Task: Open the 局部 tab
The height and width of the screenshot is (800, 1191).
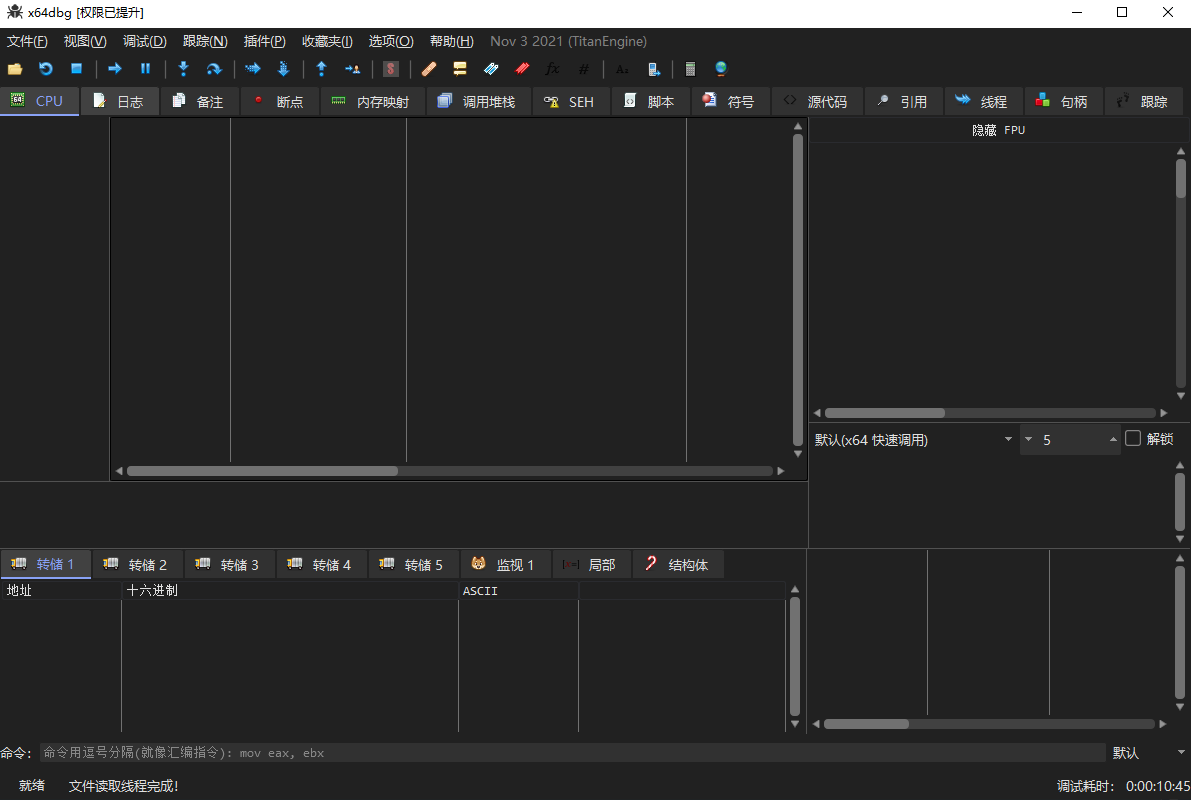Action: click(591, 564)
